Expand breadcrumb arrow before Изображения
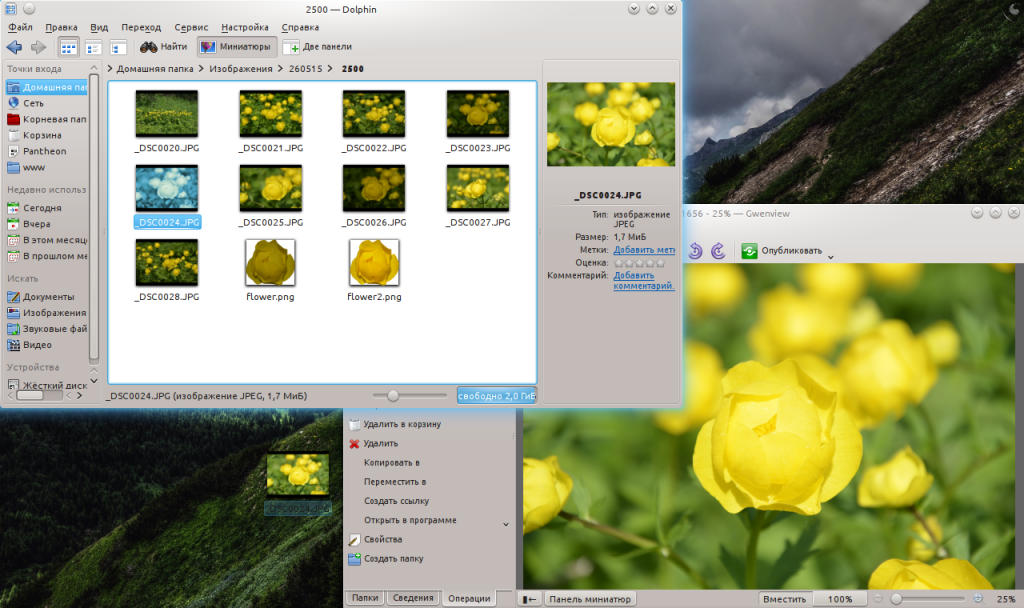 click(x=201, y=69)
